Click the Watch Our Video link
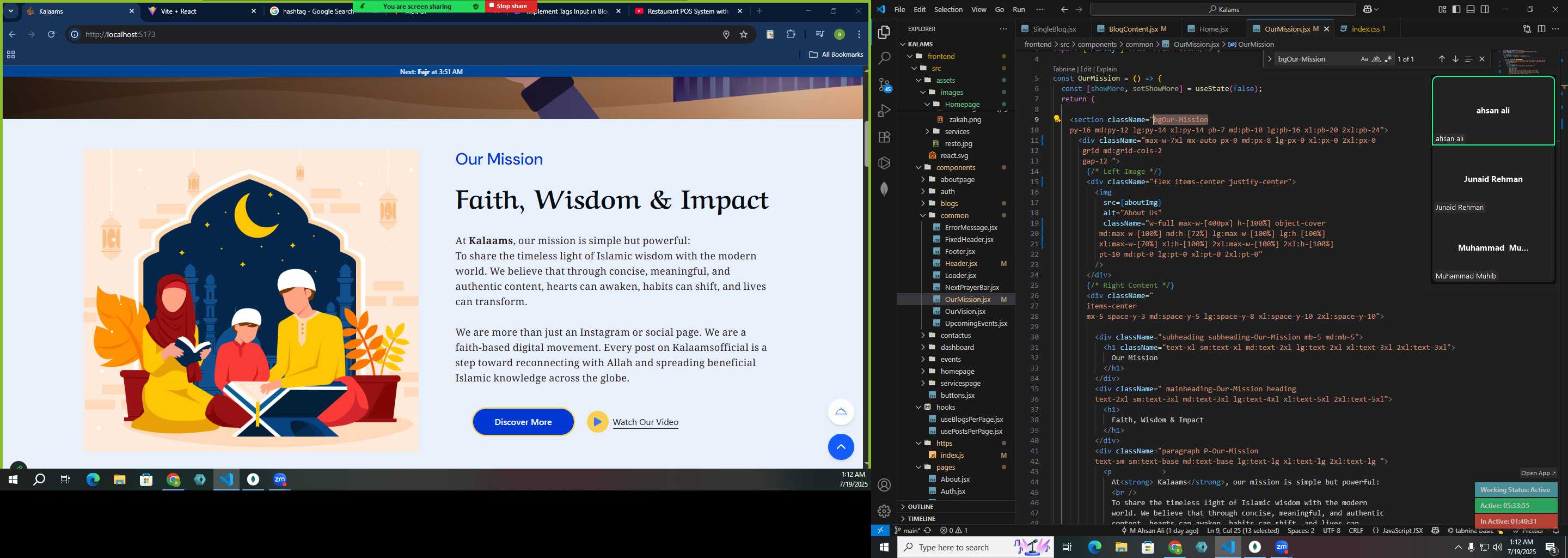The height and width of the screenshot is (558, 1568). [645, 422]
